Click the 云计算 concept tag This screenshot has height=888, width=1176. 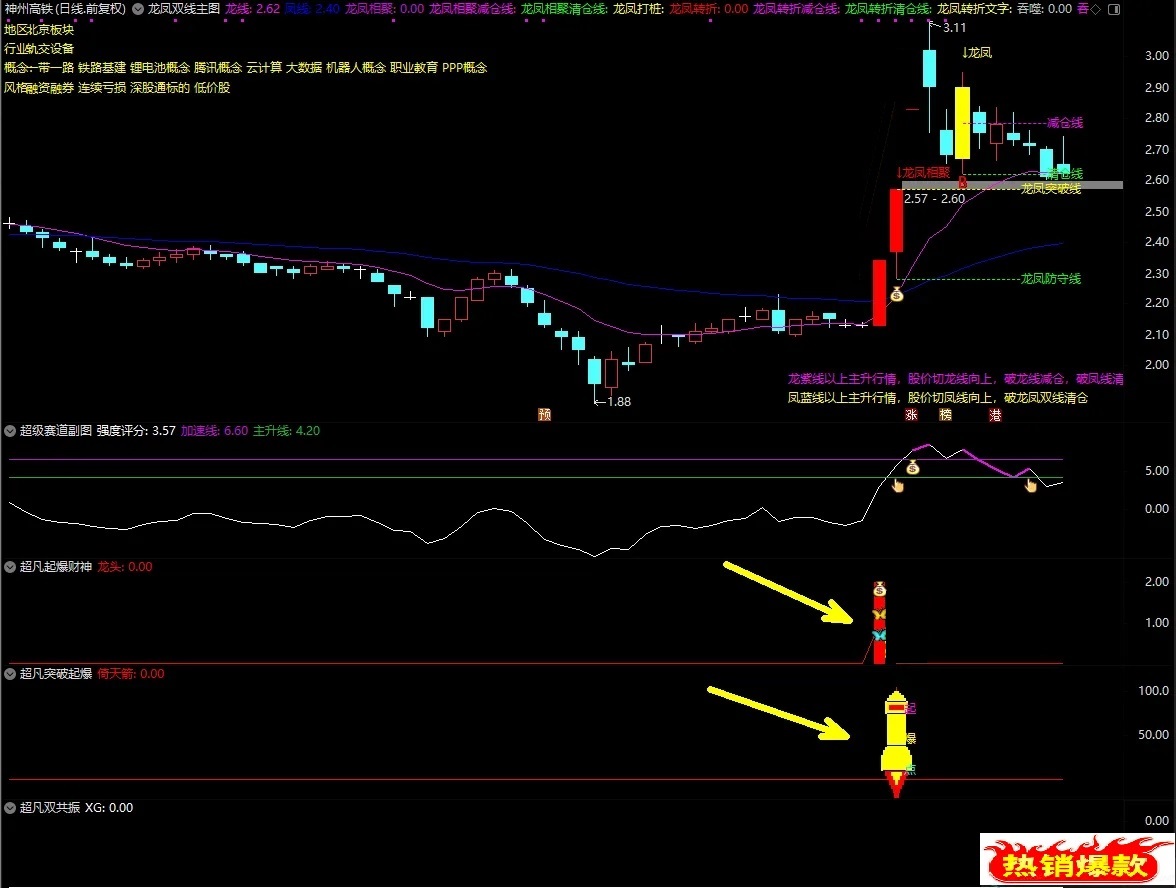[x=264, y=68]
